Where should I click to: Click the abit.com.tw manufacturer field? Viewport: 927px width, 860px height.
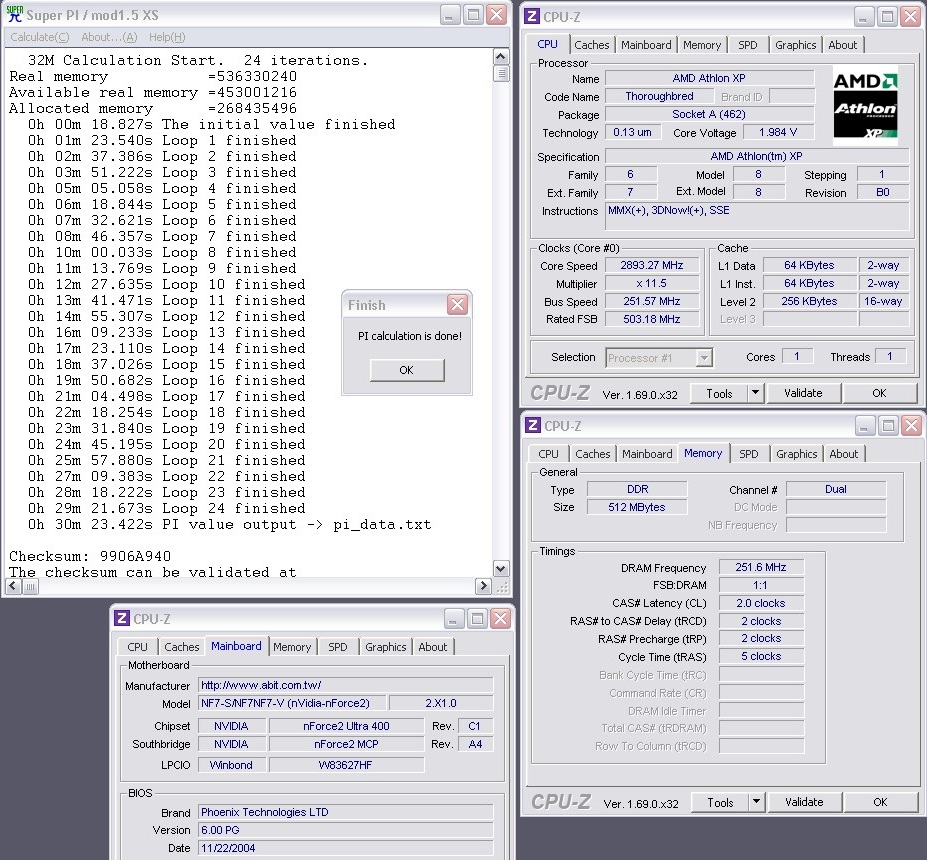[x=345, y=685]
